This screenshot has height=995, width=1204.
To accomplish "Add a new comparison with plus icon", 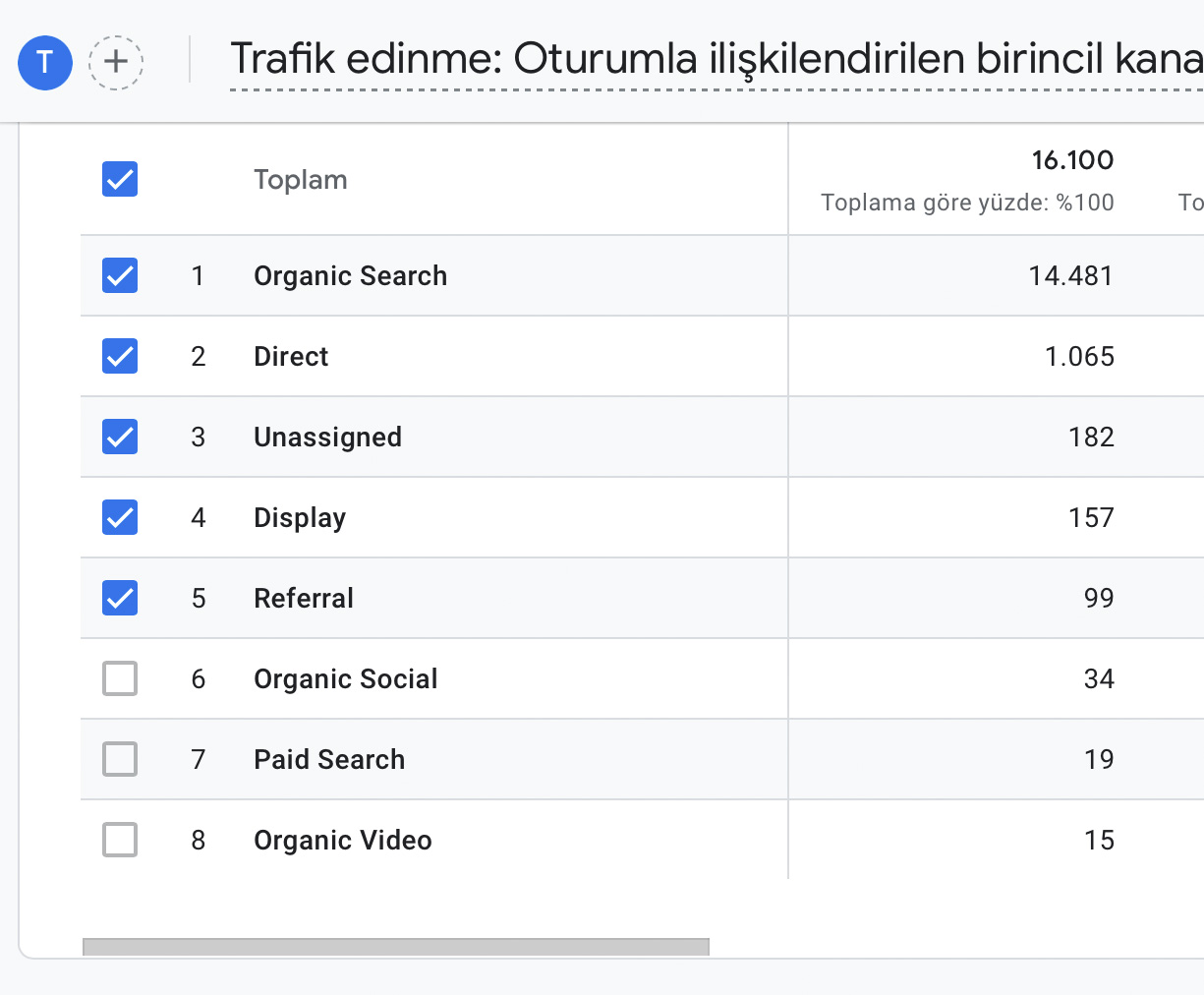I will tap(116, 62).
